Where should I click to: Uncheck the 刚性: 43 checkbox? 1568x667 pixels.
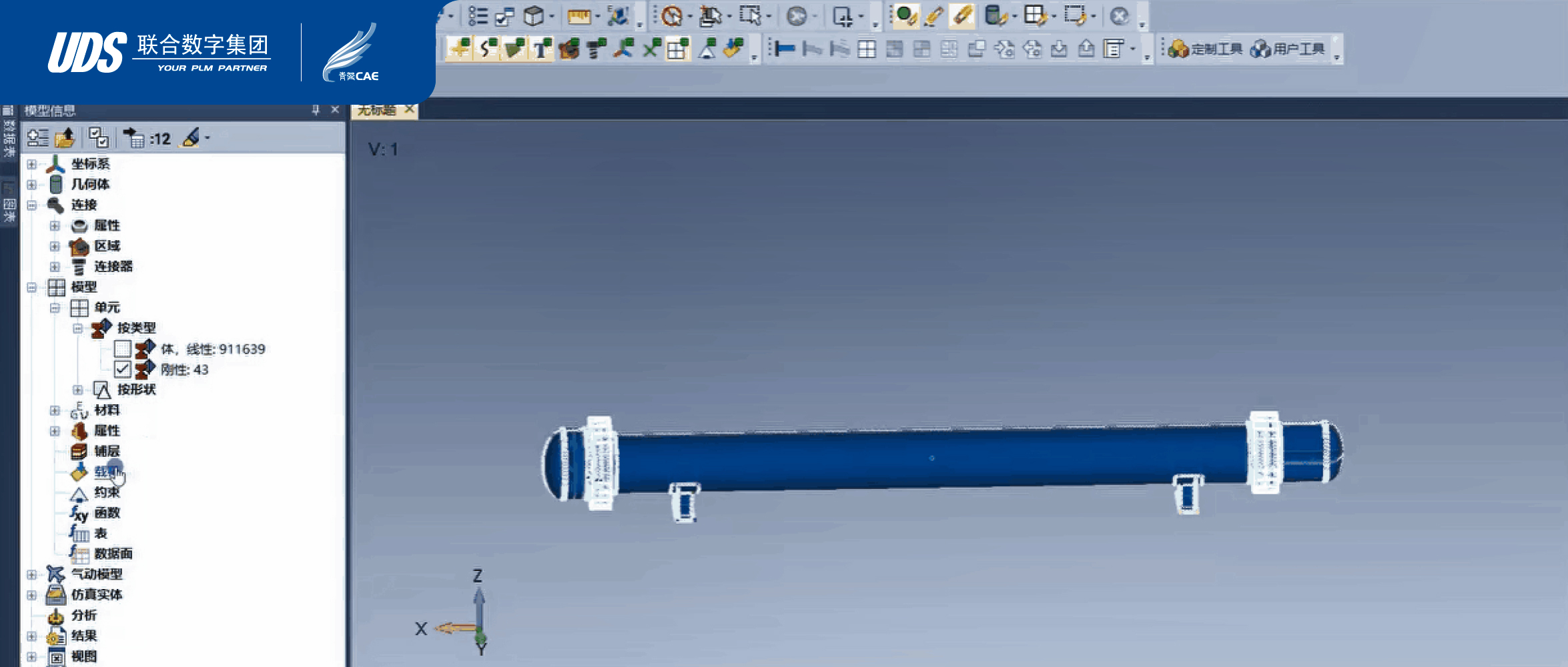[122, 369]
